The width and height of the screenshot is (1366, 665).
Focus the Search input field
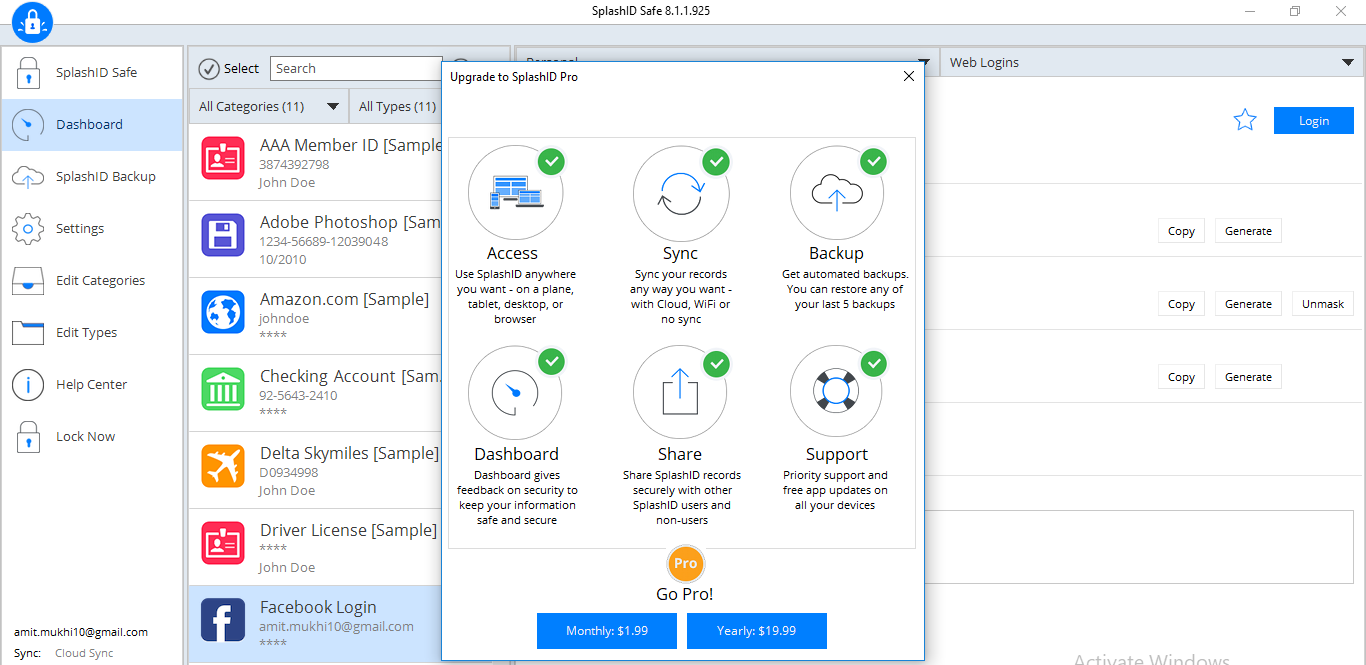coord(356,68)
